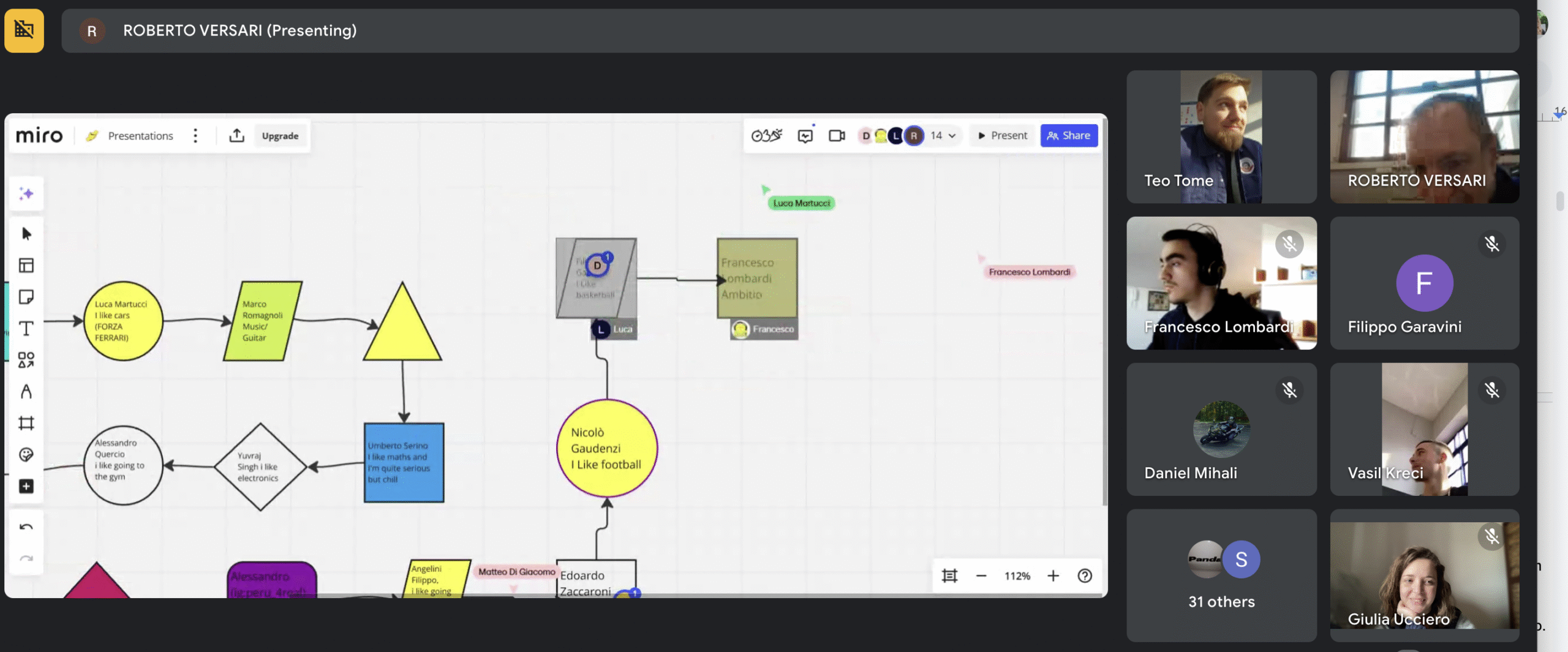Open the three-dot board options menu
This screenshot has height=652, width=1568.
tap(195, 135)
